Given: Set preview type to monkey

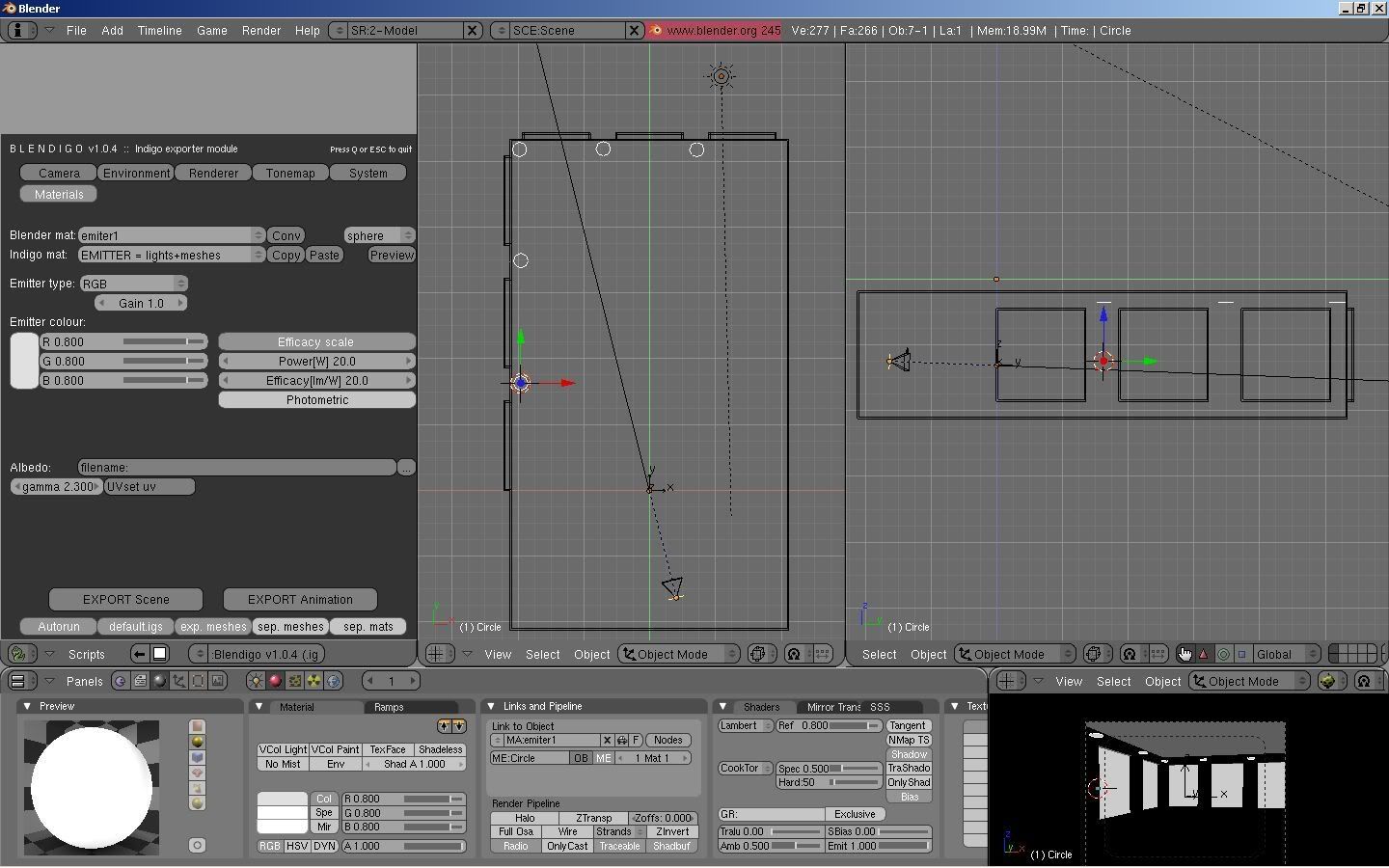Looking at the screenshot, I should coord(197,773).
